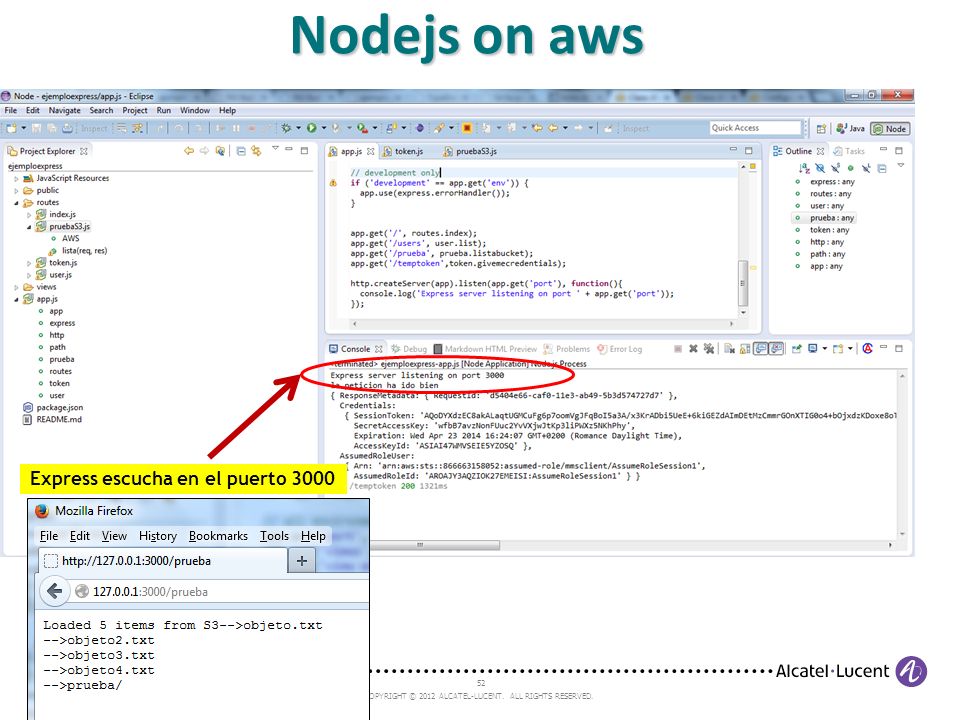Screen dimensions: 960x720
Task: Expand the public folder node
Action: pyautogui.click(x=17, y=190)
